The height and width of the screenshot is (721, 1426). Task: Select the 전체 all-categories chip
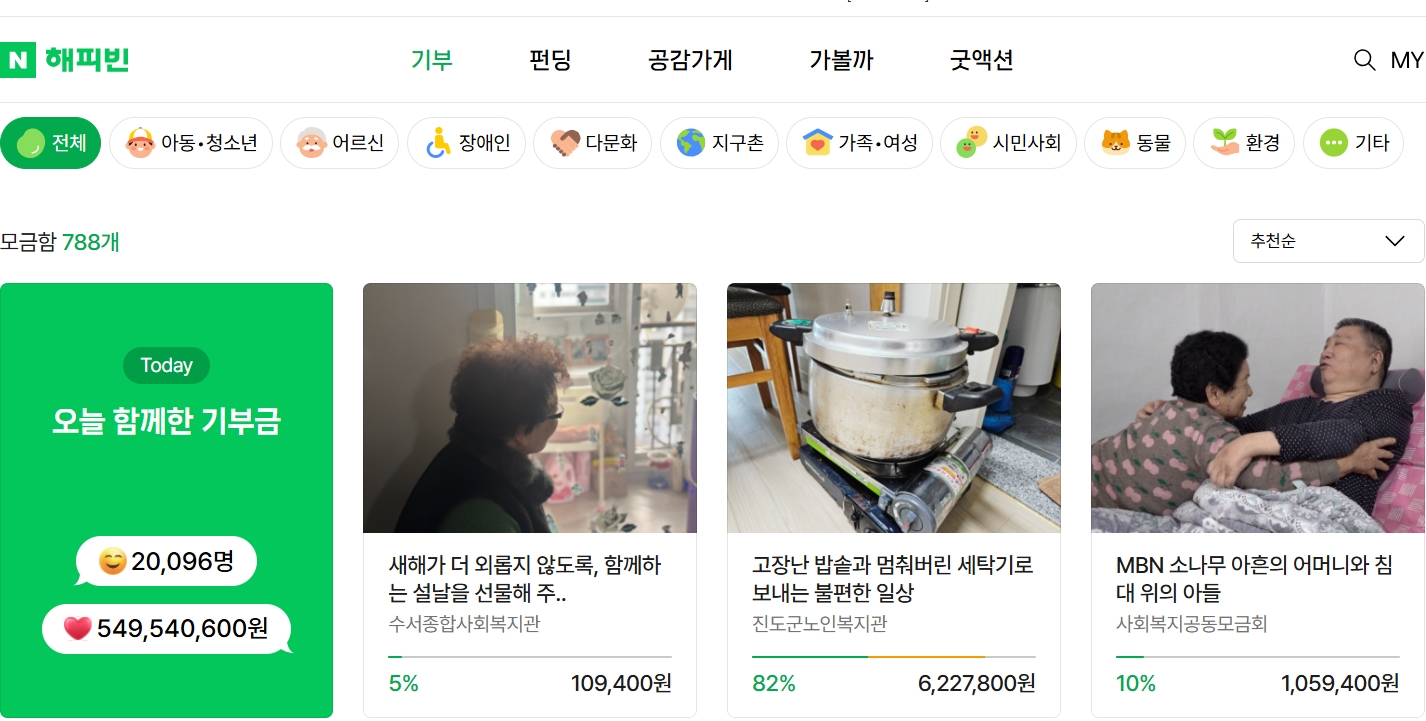[51, 143]
